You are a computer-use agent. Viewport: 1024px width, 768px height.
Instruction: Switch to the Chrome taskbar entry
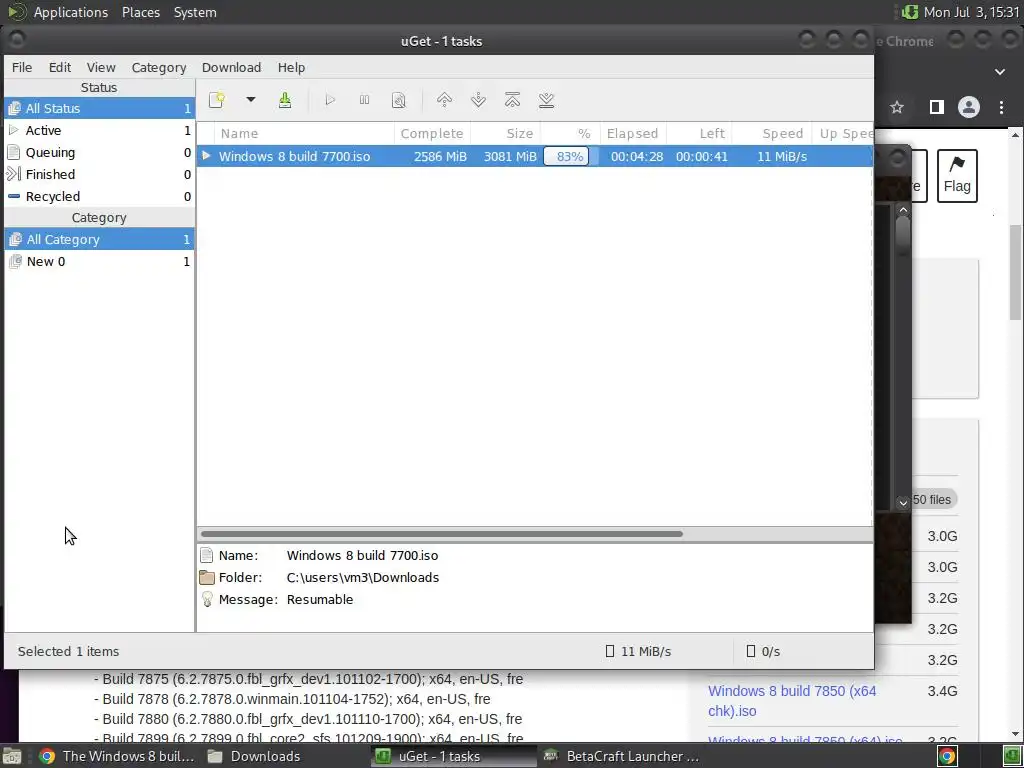click(x=118, y=756)
